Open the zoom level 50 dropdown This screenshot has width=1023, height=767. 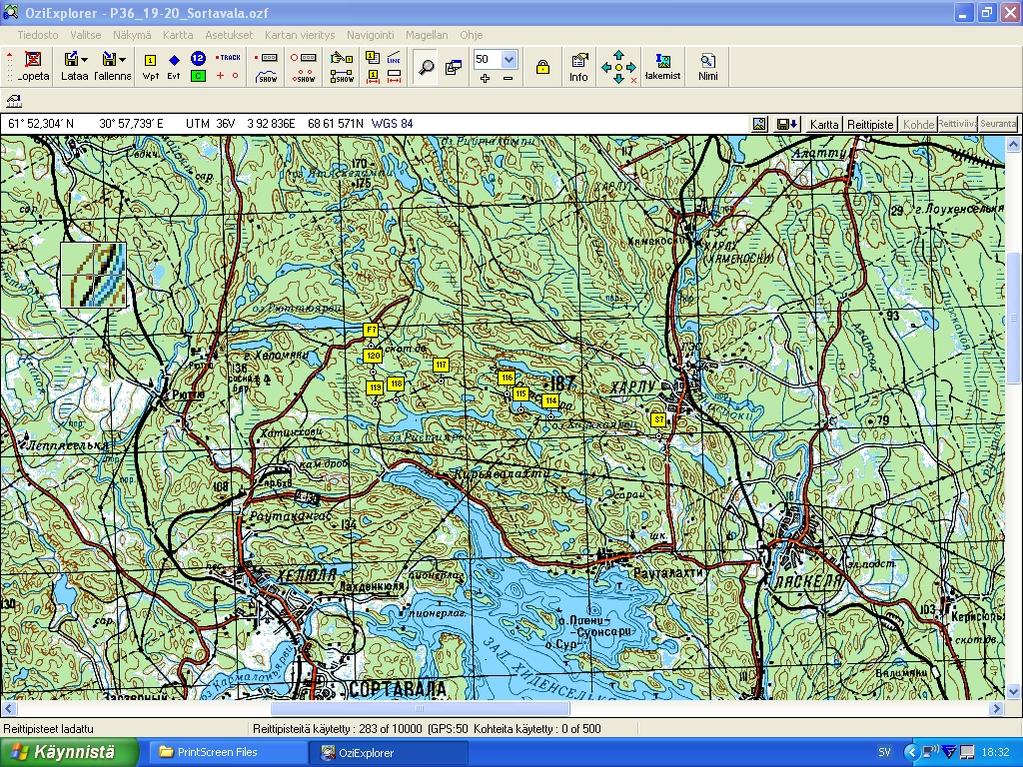pos(508,59)
